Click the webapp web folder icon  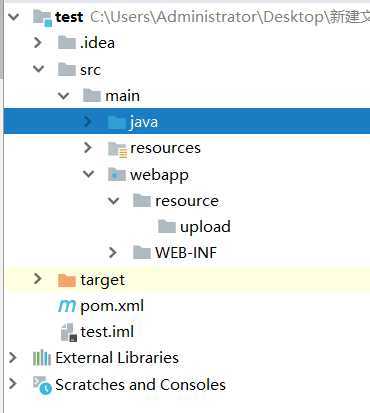click(x=117, y=174)
